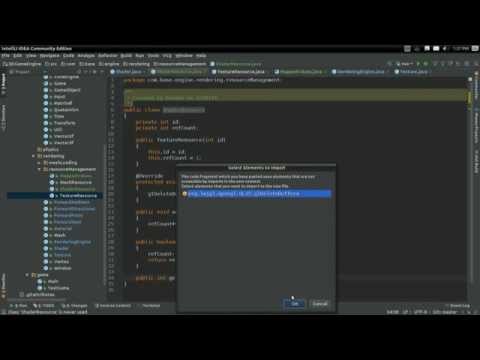Click the system tray volume icon
This screenshot has height=360, width=480.
click(444, 49)
